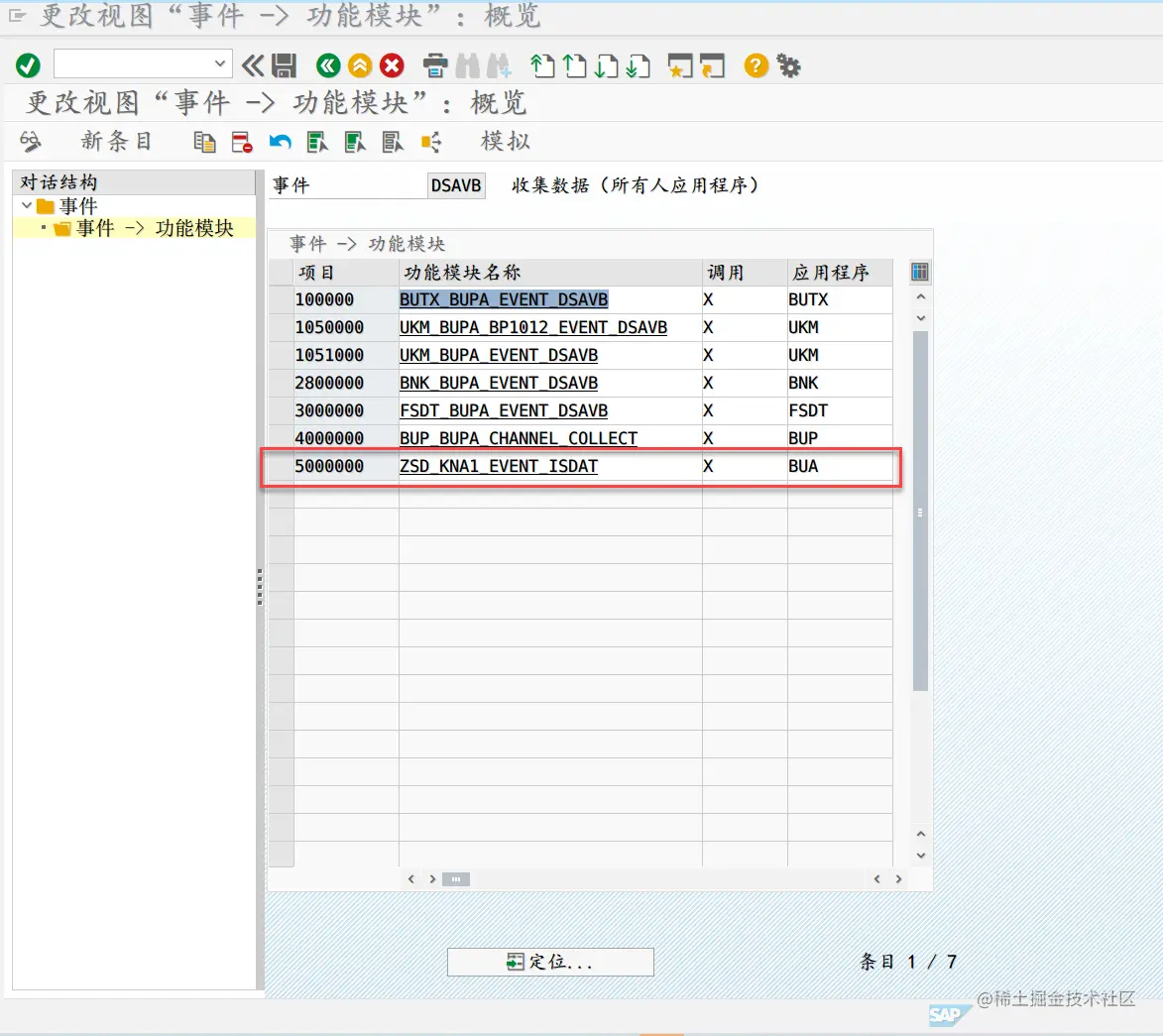Click the 应用程序 column header
1163x1036 pixels.
(840, 273)
